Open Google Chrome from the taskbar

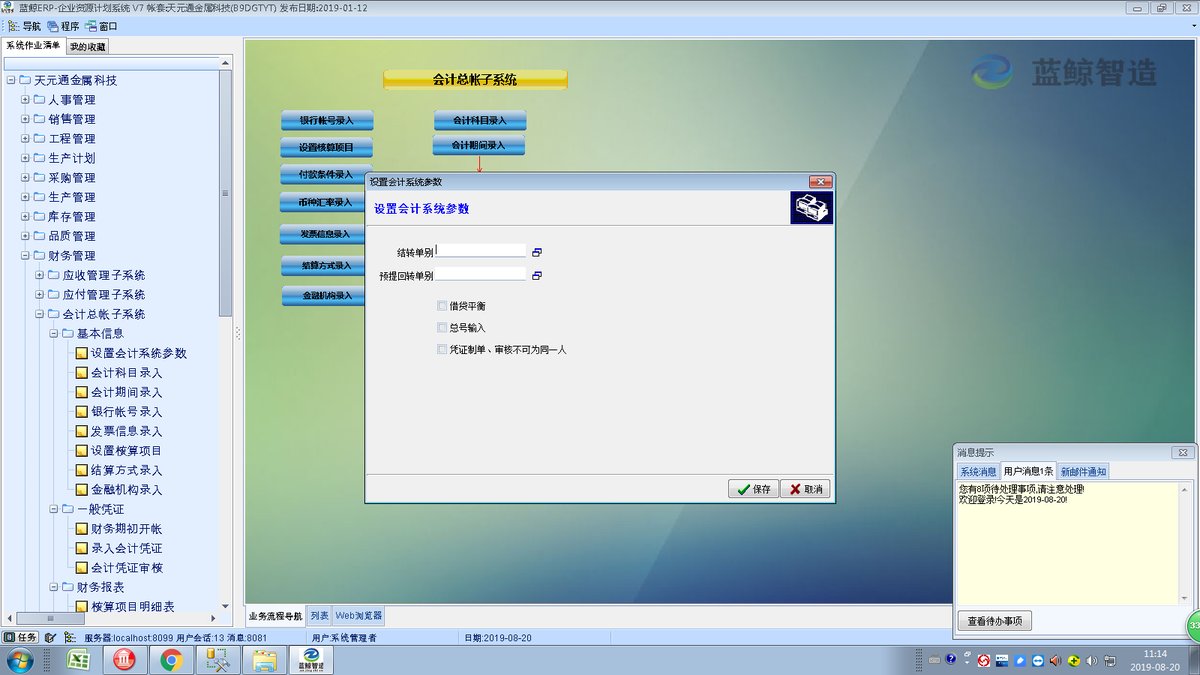pos(171,660)
